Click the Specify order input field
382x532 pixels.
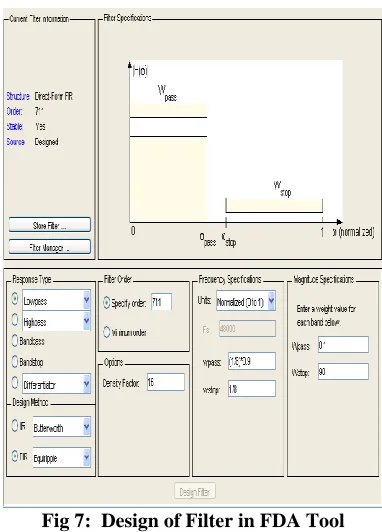coord(161,302)
